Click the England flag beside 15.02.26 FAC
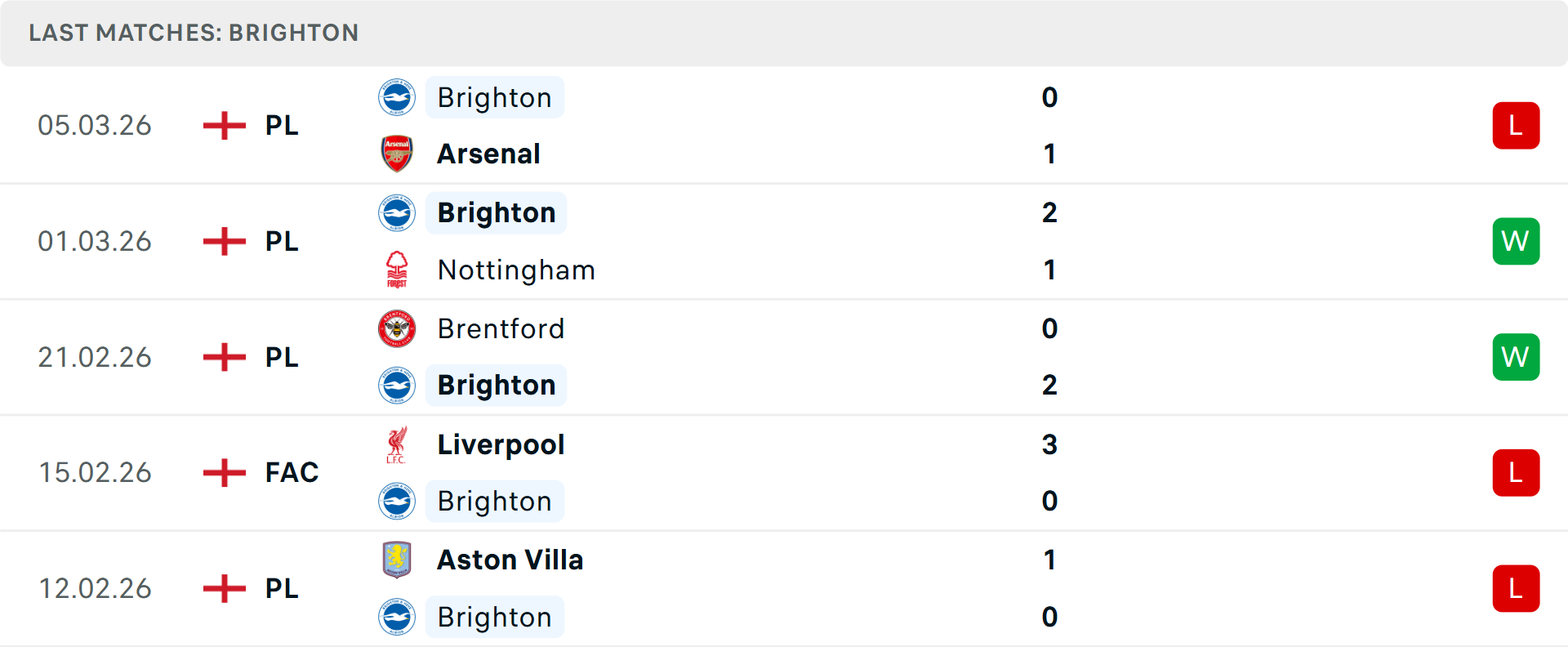Viewport: 1568px width, 647px height. 225,472
